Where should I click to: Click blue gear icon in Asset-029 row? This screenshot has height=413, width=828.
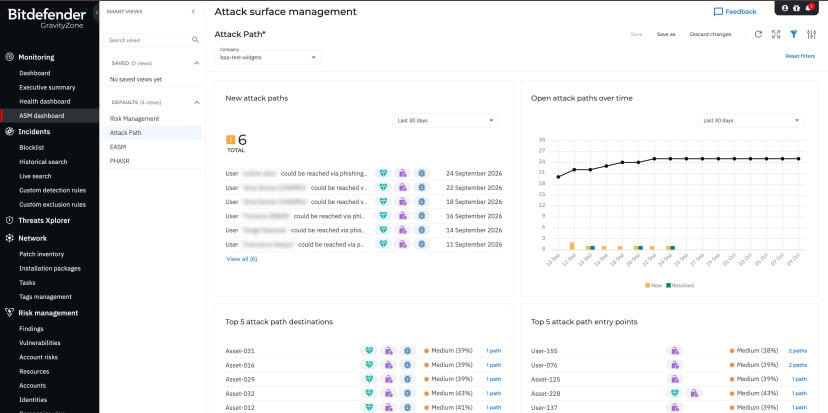pos(407,379)
